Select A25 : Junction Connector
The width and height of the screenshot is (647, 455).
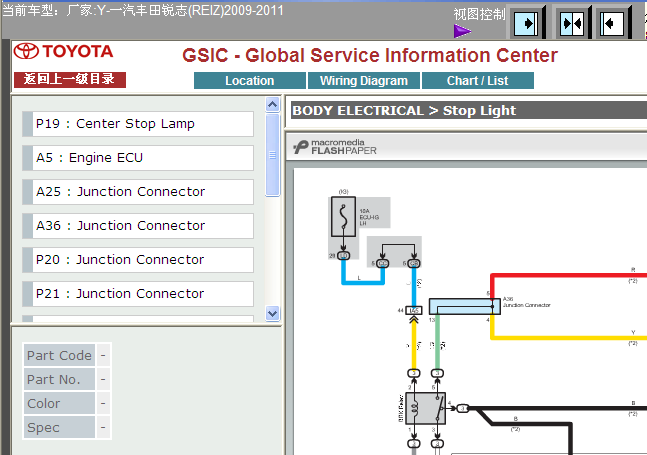pyautogui.click(x=138, y=192)
